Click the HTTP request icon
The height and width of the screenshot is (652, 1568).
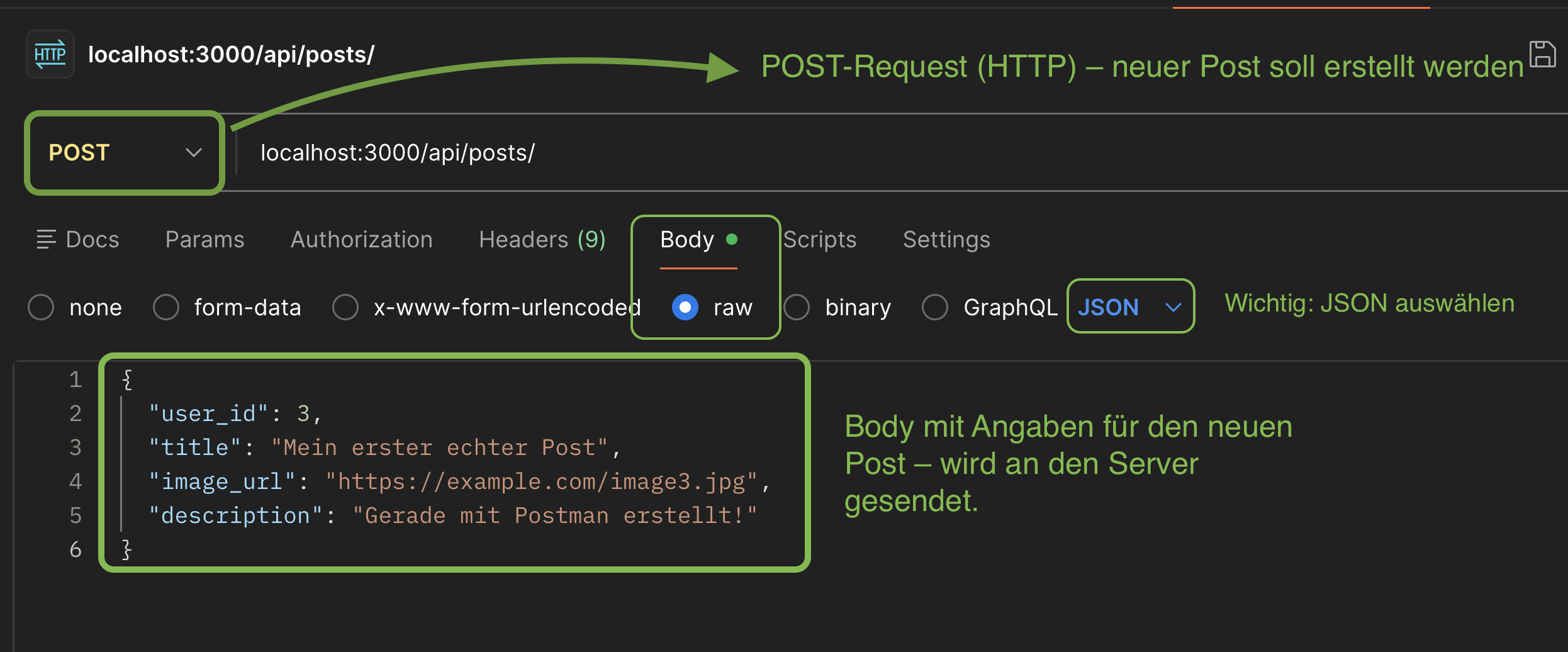pos(50,55)
